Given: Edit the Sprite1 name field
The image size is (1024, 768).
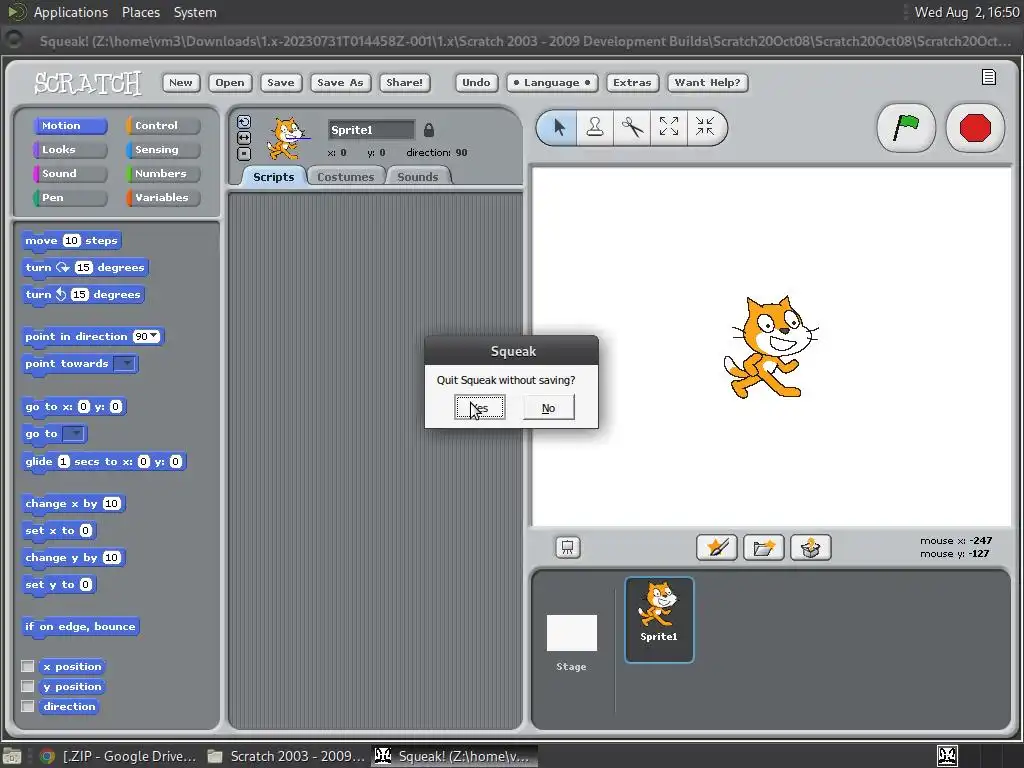Looking at the screenshot, I should pos(371,130).
